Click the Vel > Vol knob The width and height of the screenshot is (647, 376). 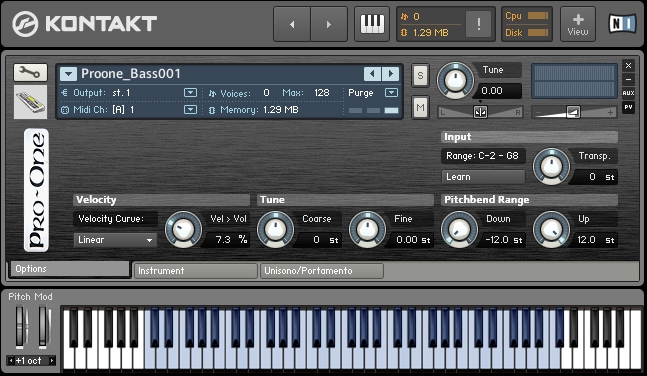[183, 229]
